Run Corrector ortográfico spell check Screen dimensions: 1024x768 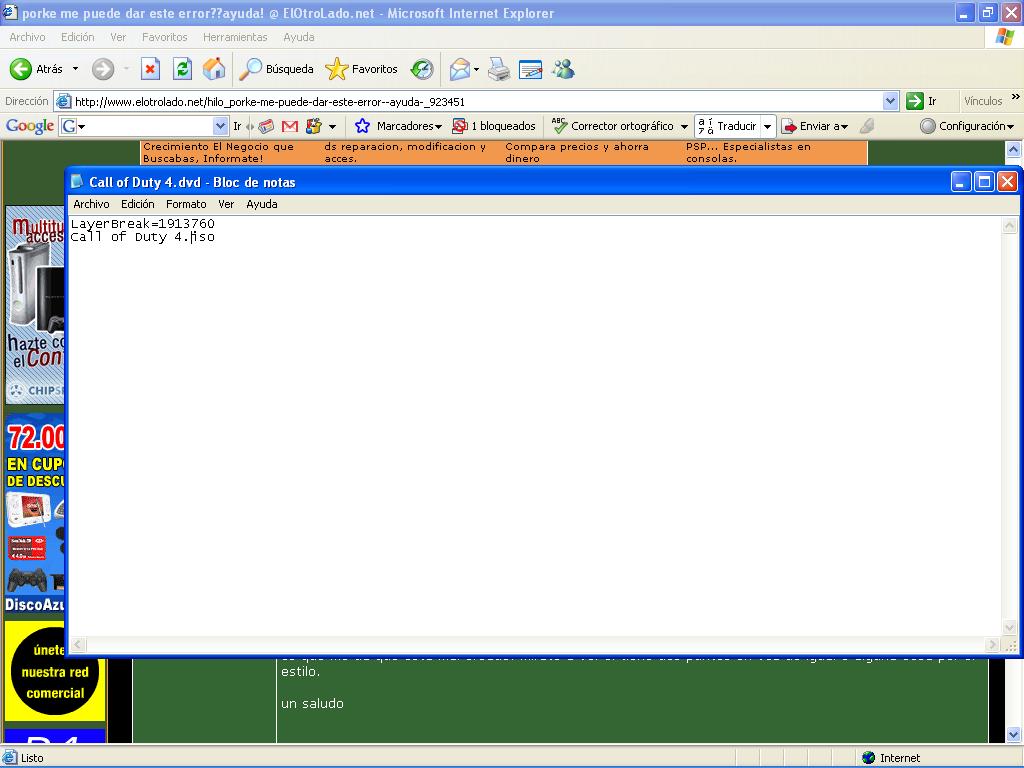pyautogui.click(x=613, y=126)
